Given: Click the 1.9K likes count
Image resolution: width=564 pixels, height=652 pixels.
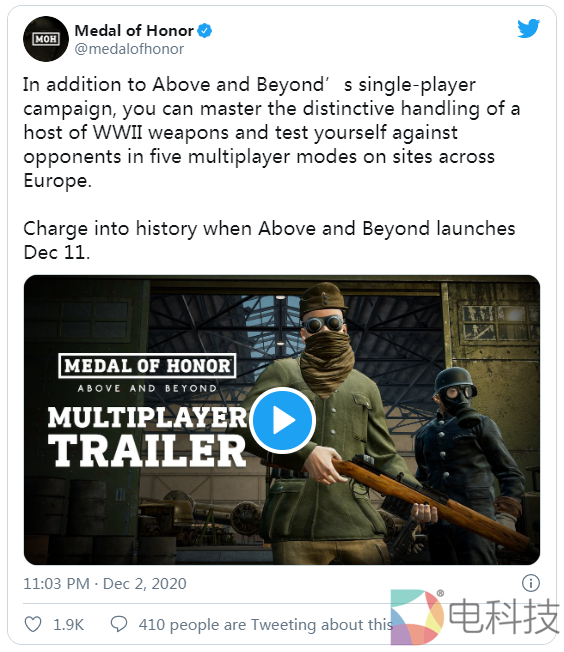Looking at the screenshot, I should coord(69,624).
